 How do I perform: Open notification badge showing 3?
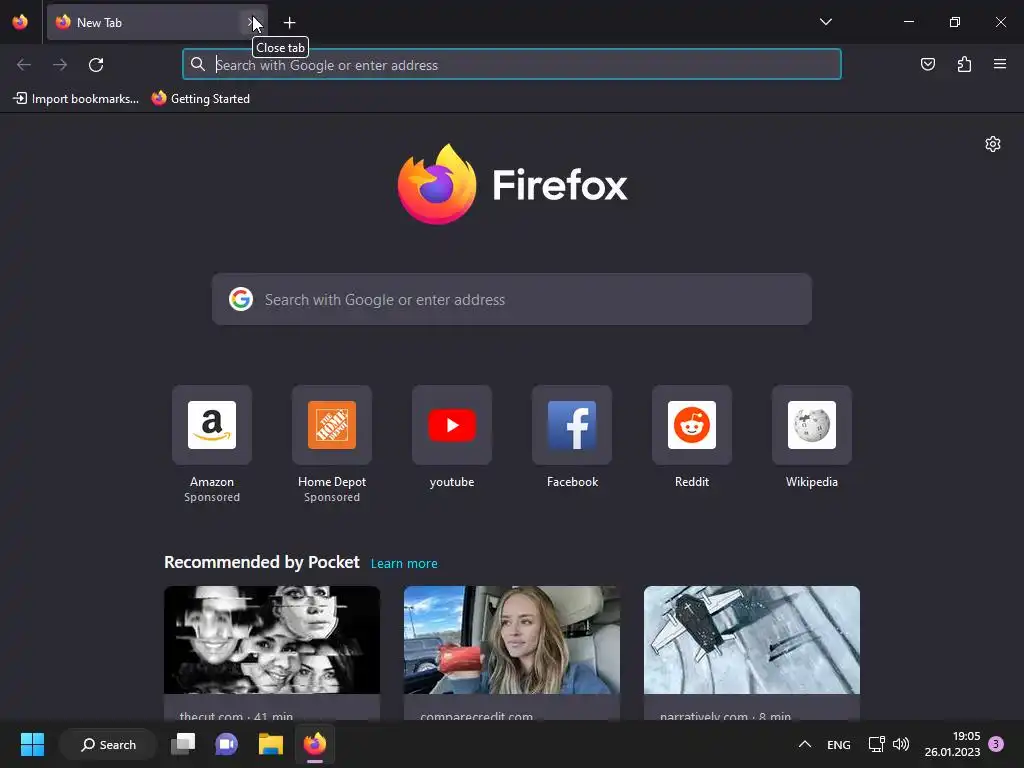(x=996, y=744)
